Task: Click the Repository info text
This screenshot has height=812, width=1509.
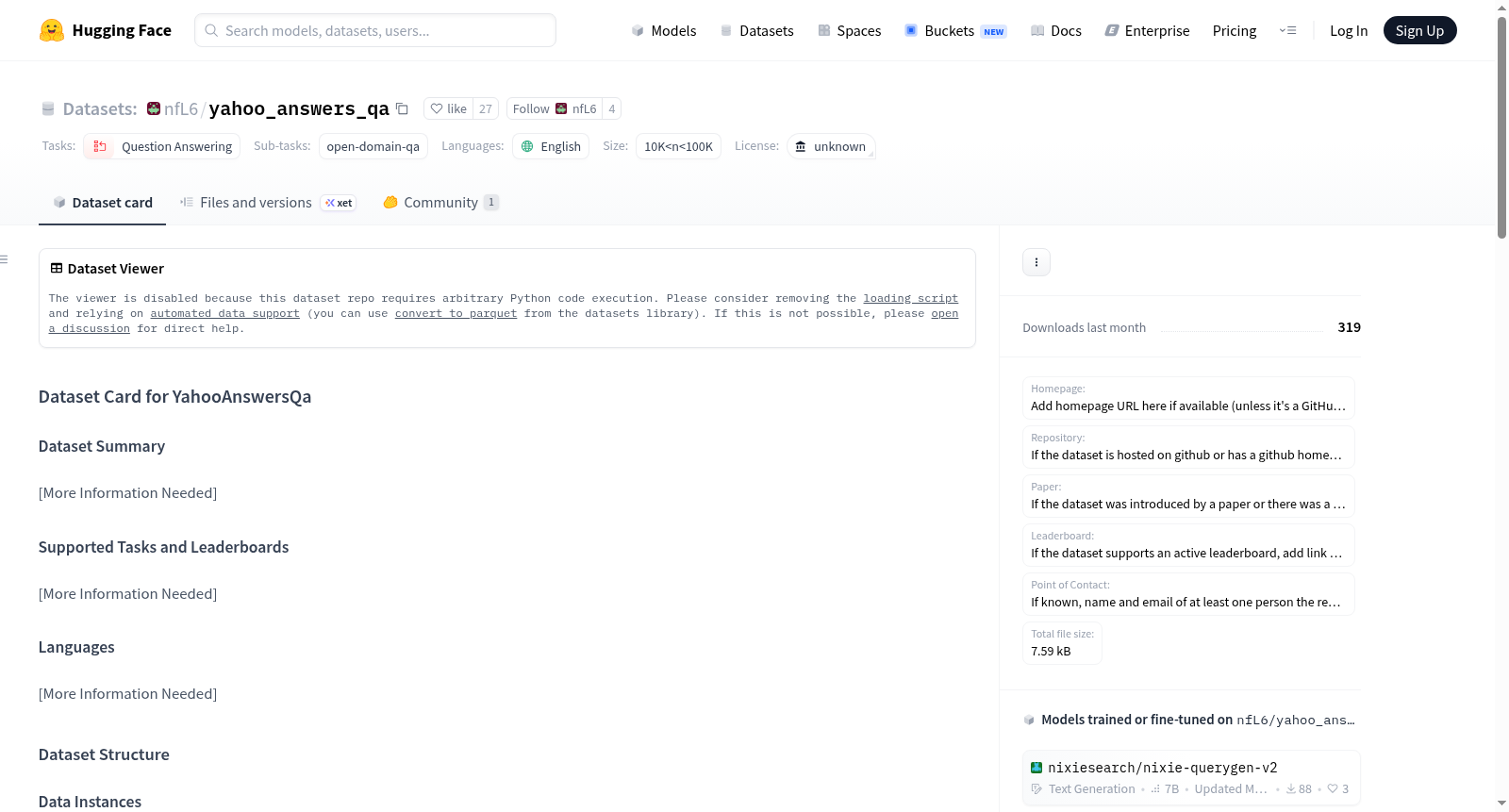Action: point(1186,456)
